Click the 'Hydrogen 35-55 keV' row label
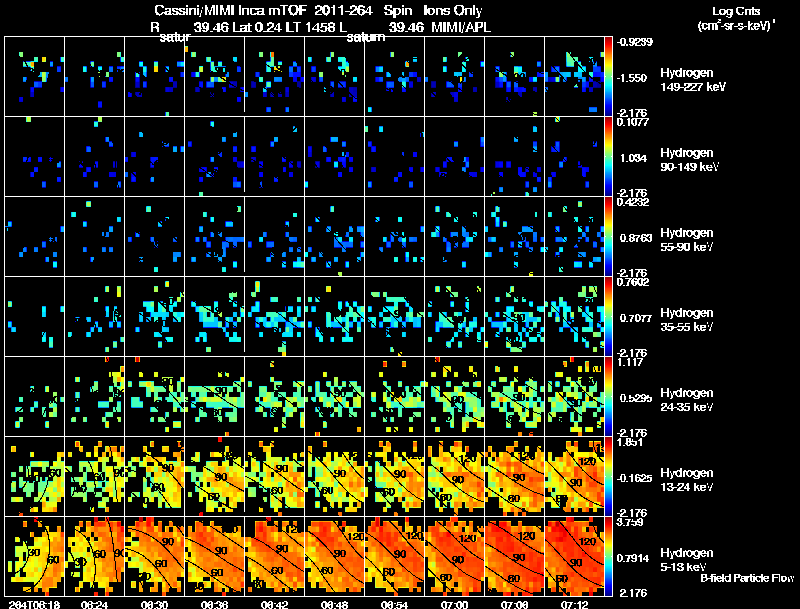This screenshot has width=800, height=609. click(687, 320)
